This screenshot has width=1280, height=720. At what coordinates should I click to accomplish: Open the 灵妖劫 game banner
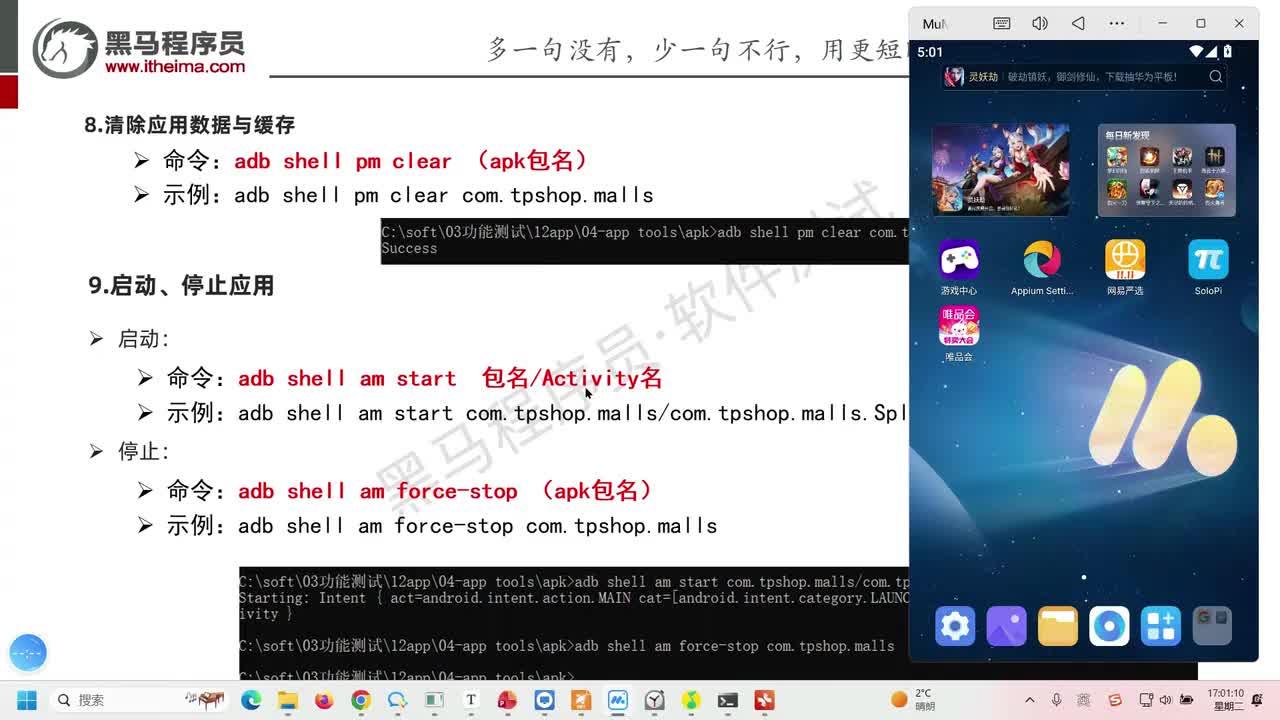pyautogui.click(x=1000, y=170)
